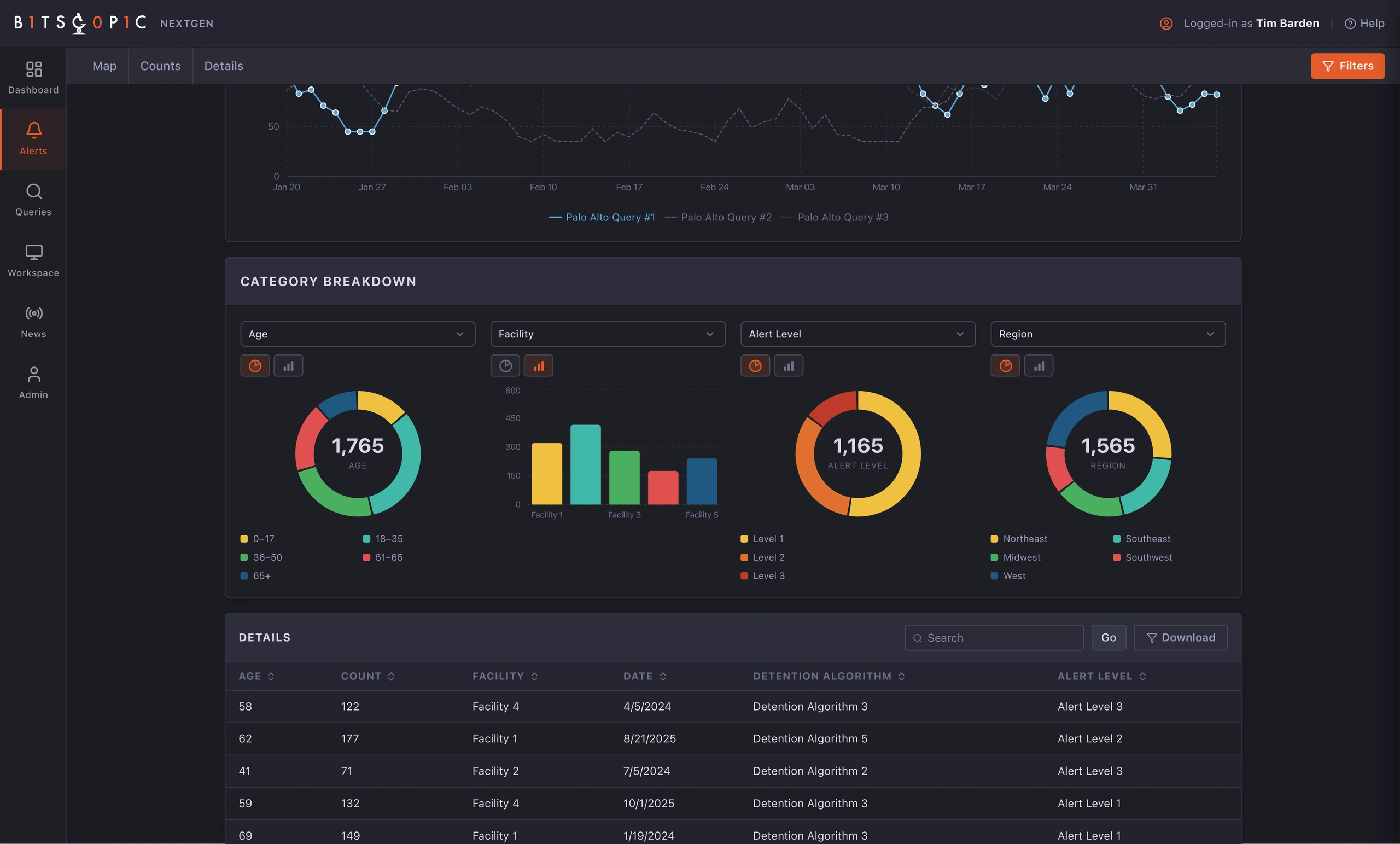Expand the Alert Level dropdown
Image resolution: width=1400 pixels, height=844 pixels.
tap(857, 334)
